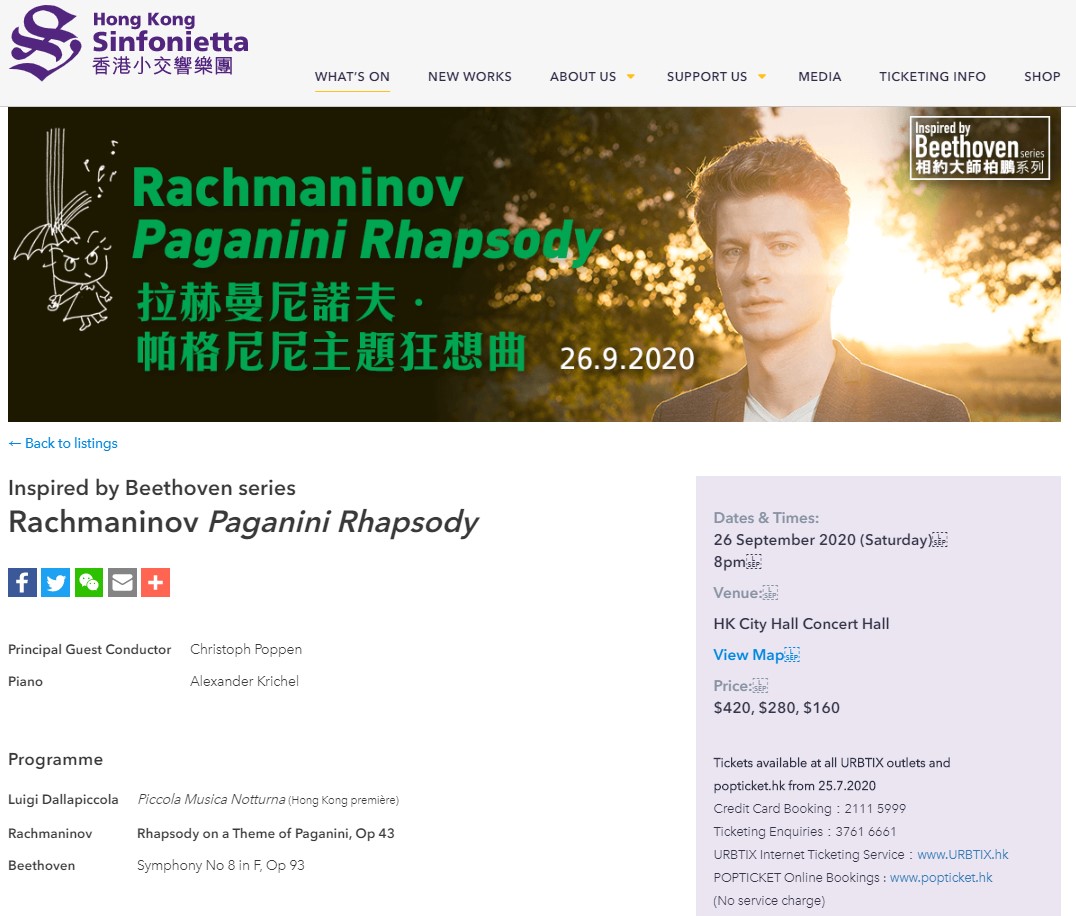Share on Facebook icon
Viewport: 1076px width, 916px height.
pyautogui.click(x=23, y=583)
